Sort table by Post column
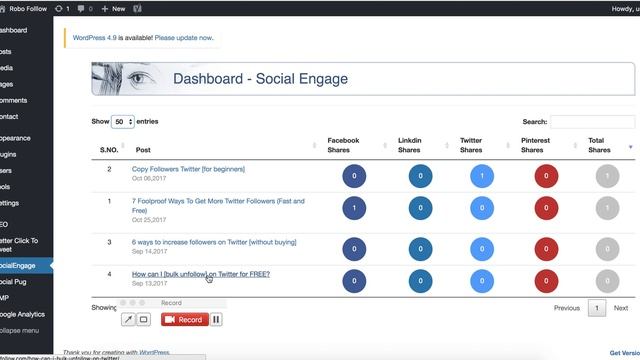Screen dimensions: 640x360 [143, 150]
